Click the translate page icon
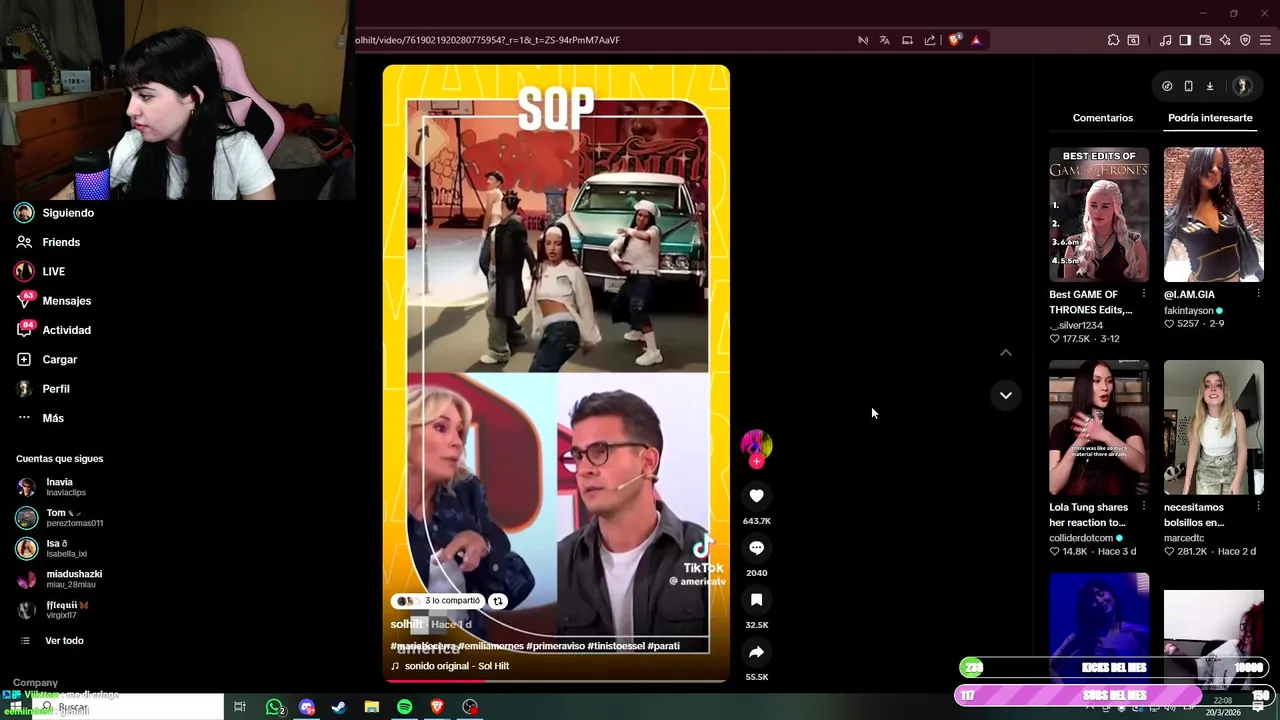The image size is (1280, 720). 885,40
